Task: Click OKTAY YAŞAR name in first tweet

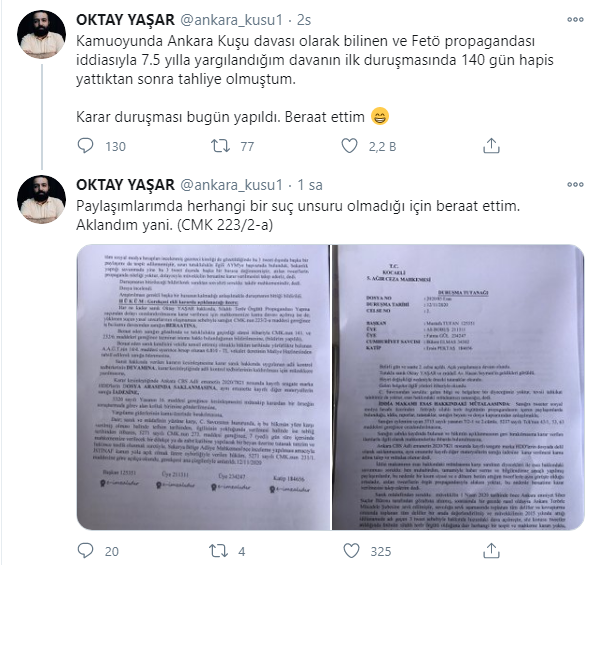Action: (125, 20)
